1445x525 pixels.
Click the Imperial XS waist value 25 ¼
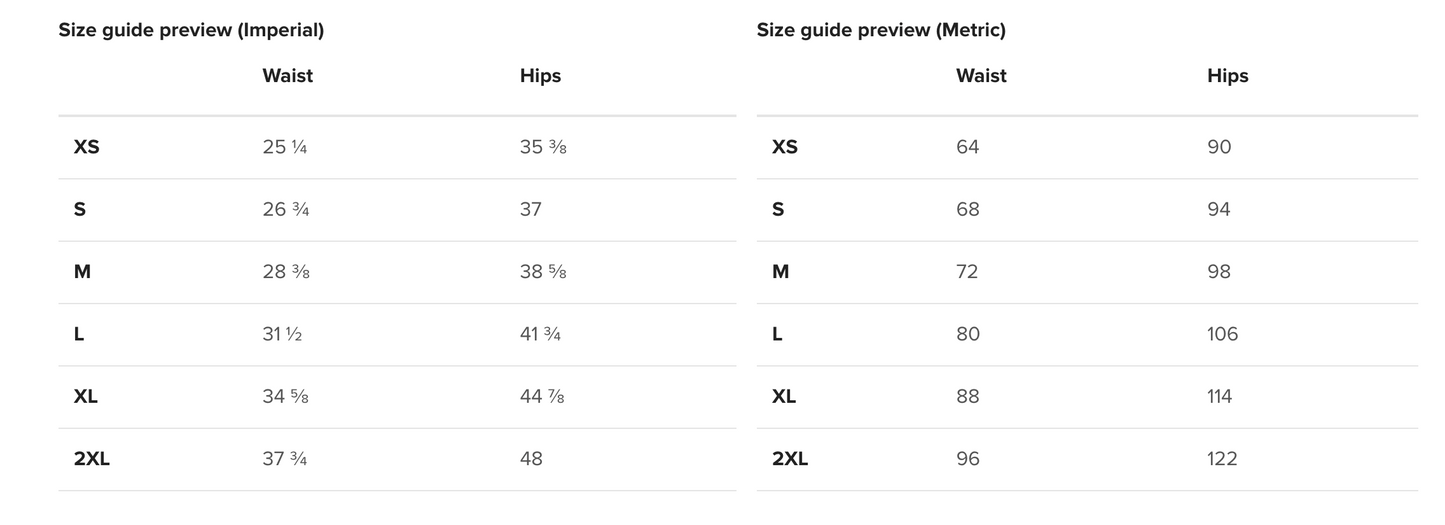284,147
